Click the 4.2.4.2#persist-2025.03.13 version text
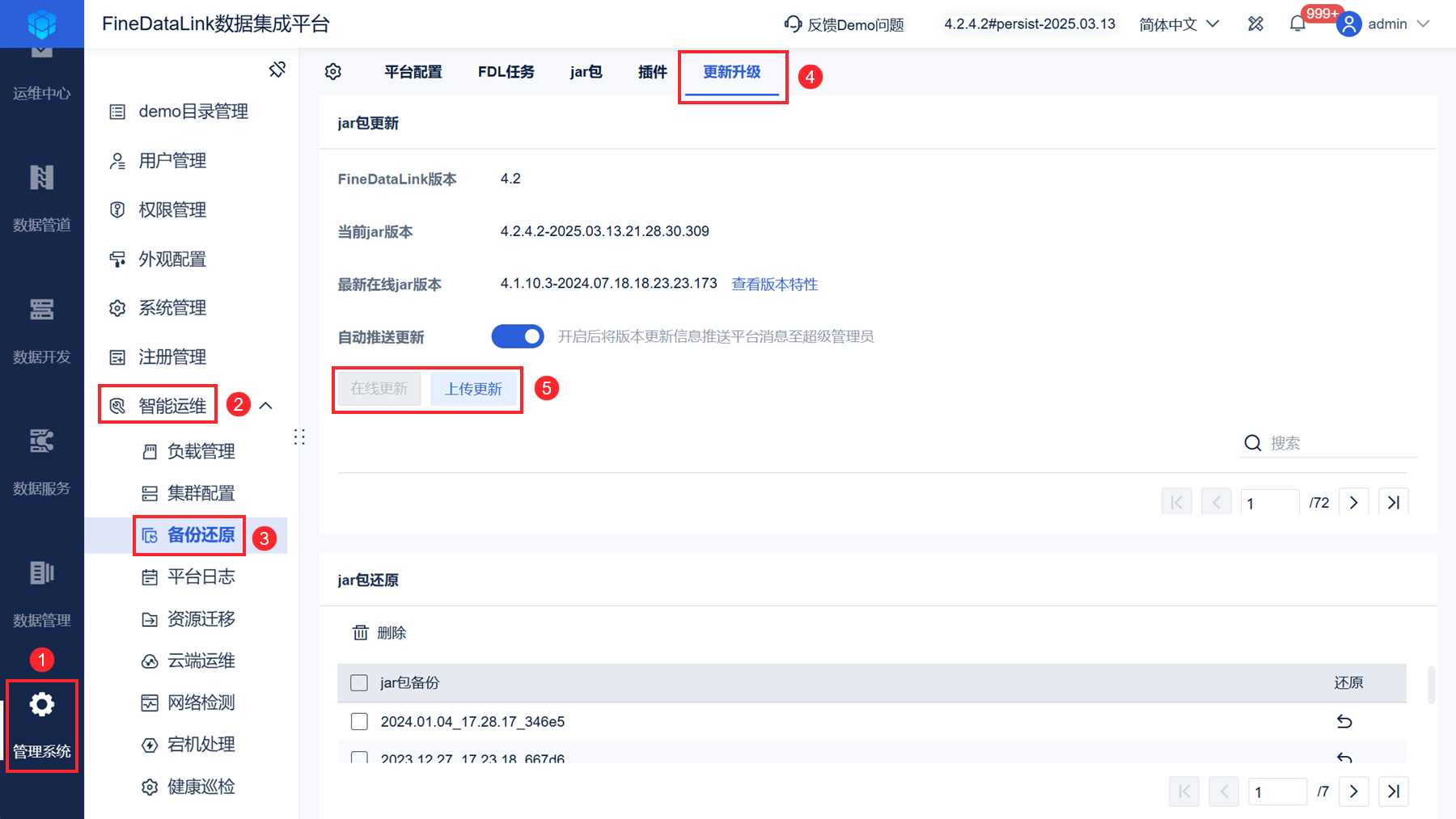Image resolution: width=1456 pixels, height=819 pixels. pos(1030,24)
